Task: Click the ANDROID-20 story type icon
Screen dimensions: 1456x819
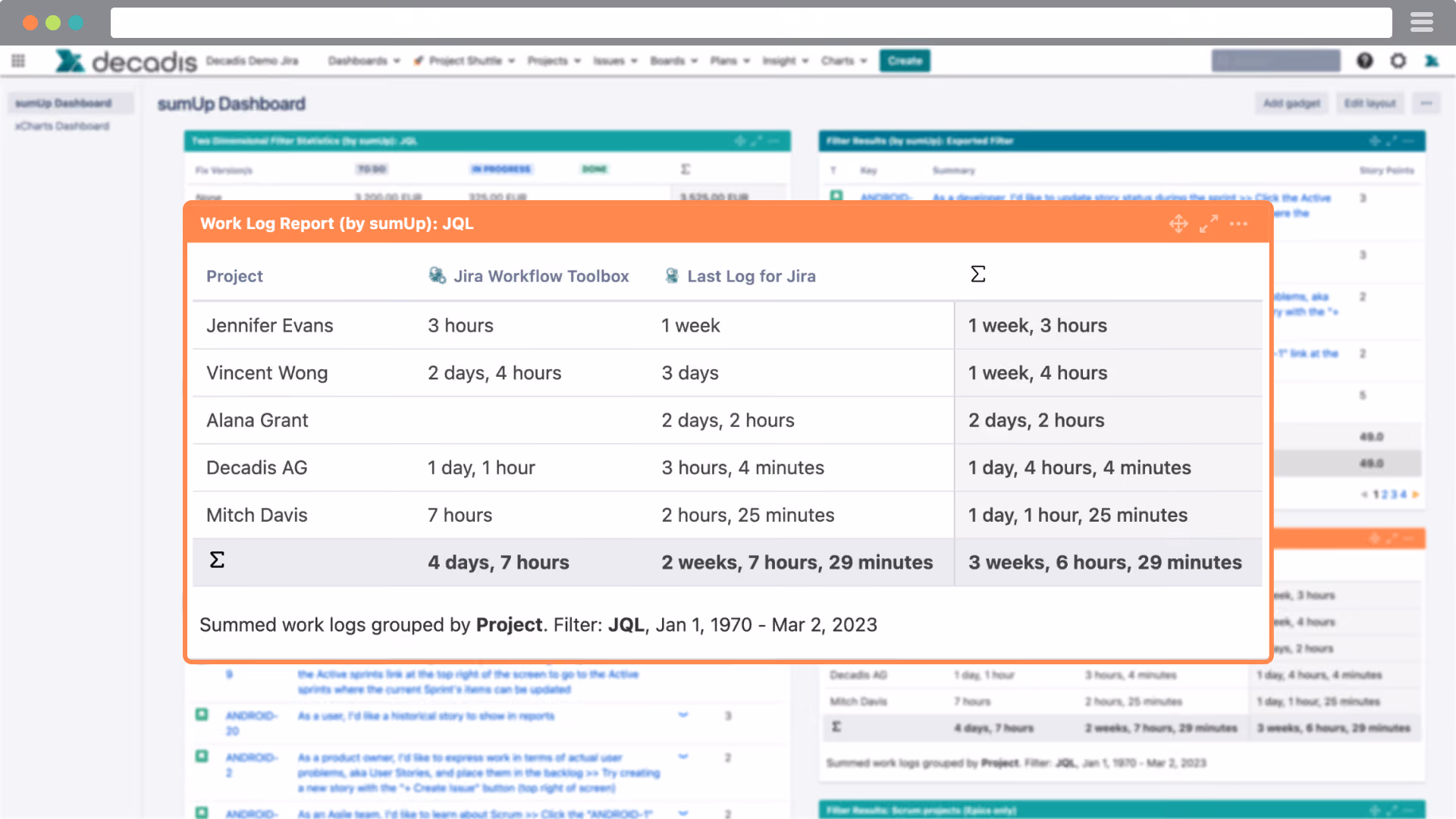Action: pyautogui.click(x=202, y=714)
